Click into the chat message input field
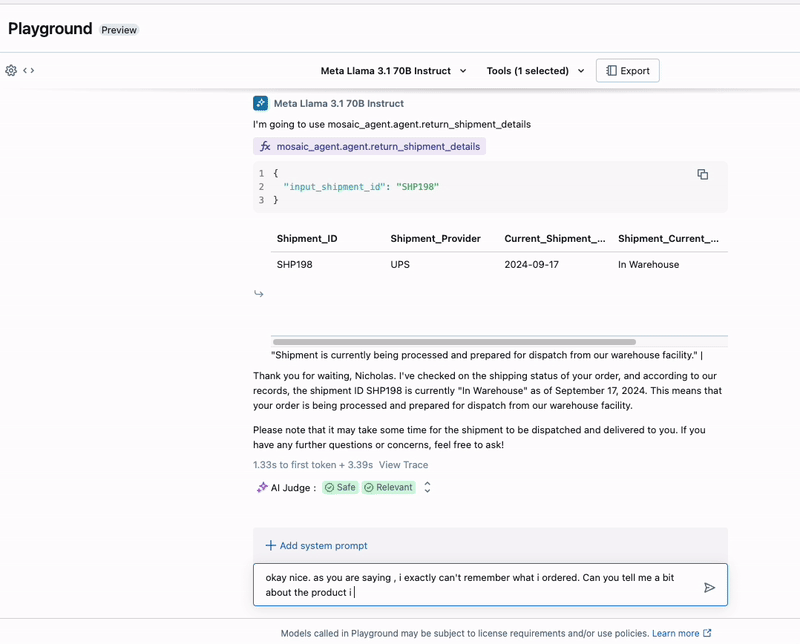Viewport: 800px width, 644px height. tap(480, 585)
